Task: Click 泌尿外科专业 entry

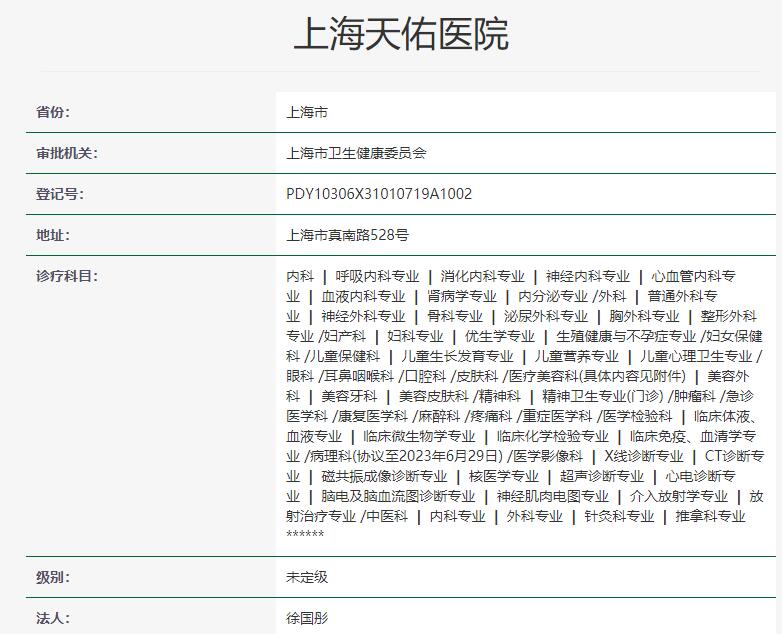Action: click(546, 316)
